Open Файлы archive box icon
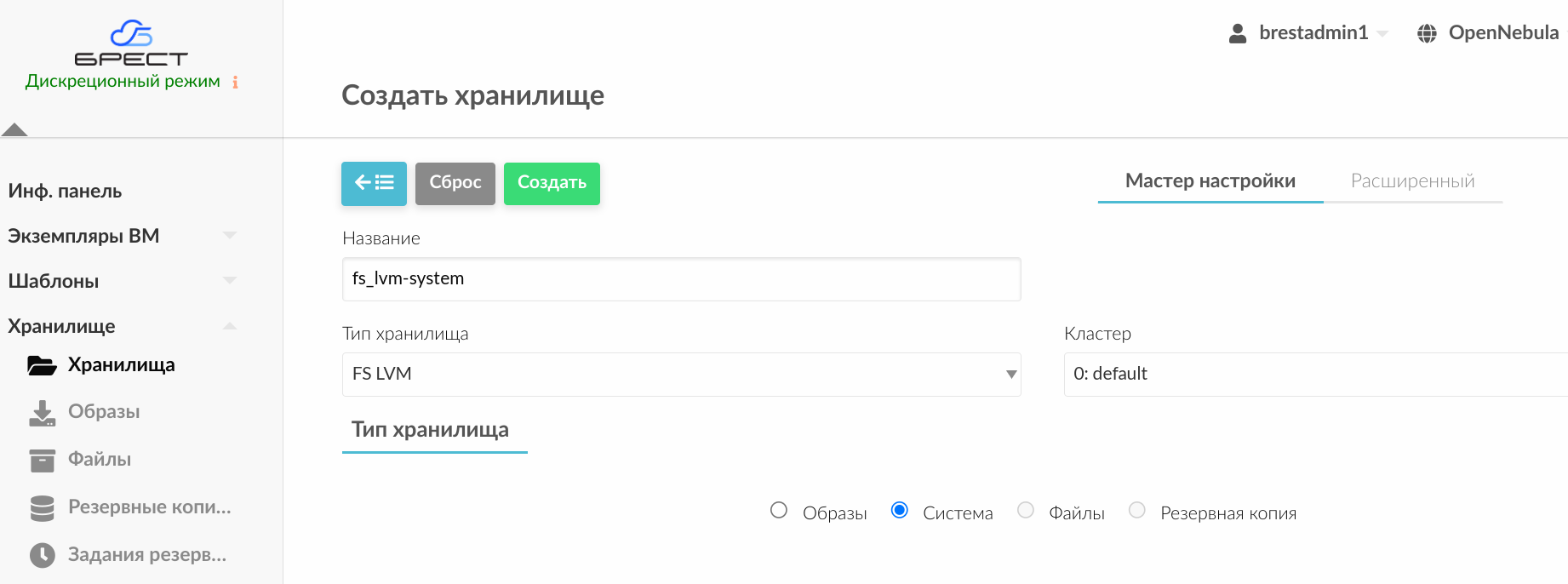Viewport: 1568px width, 584px height. point(42,460)
